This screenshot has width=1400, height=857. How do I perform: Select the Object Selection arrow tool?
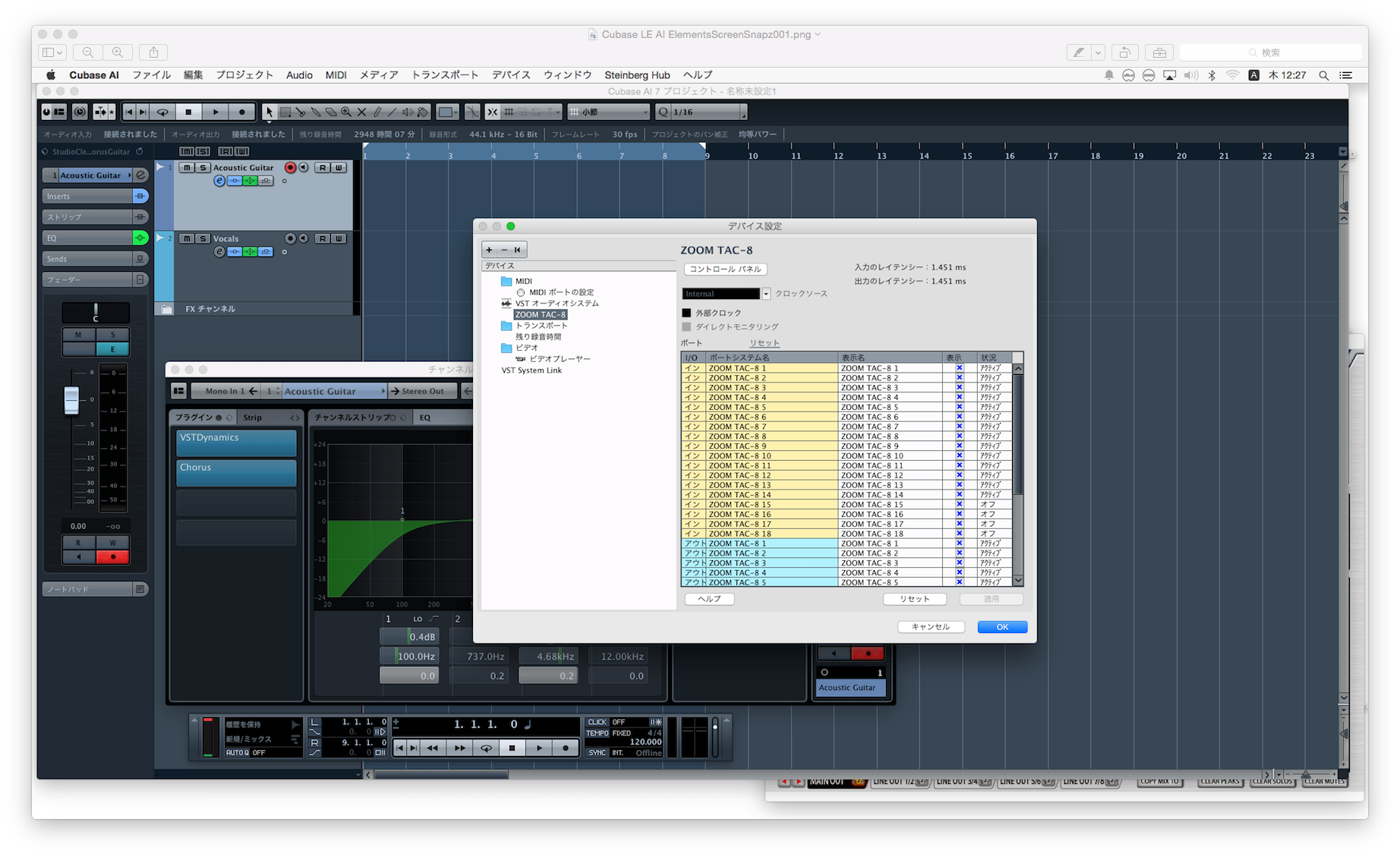[x=269, y=112]
